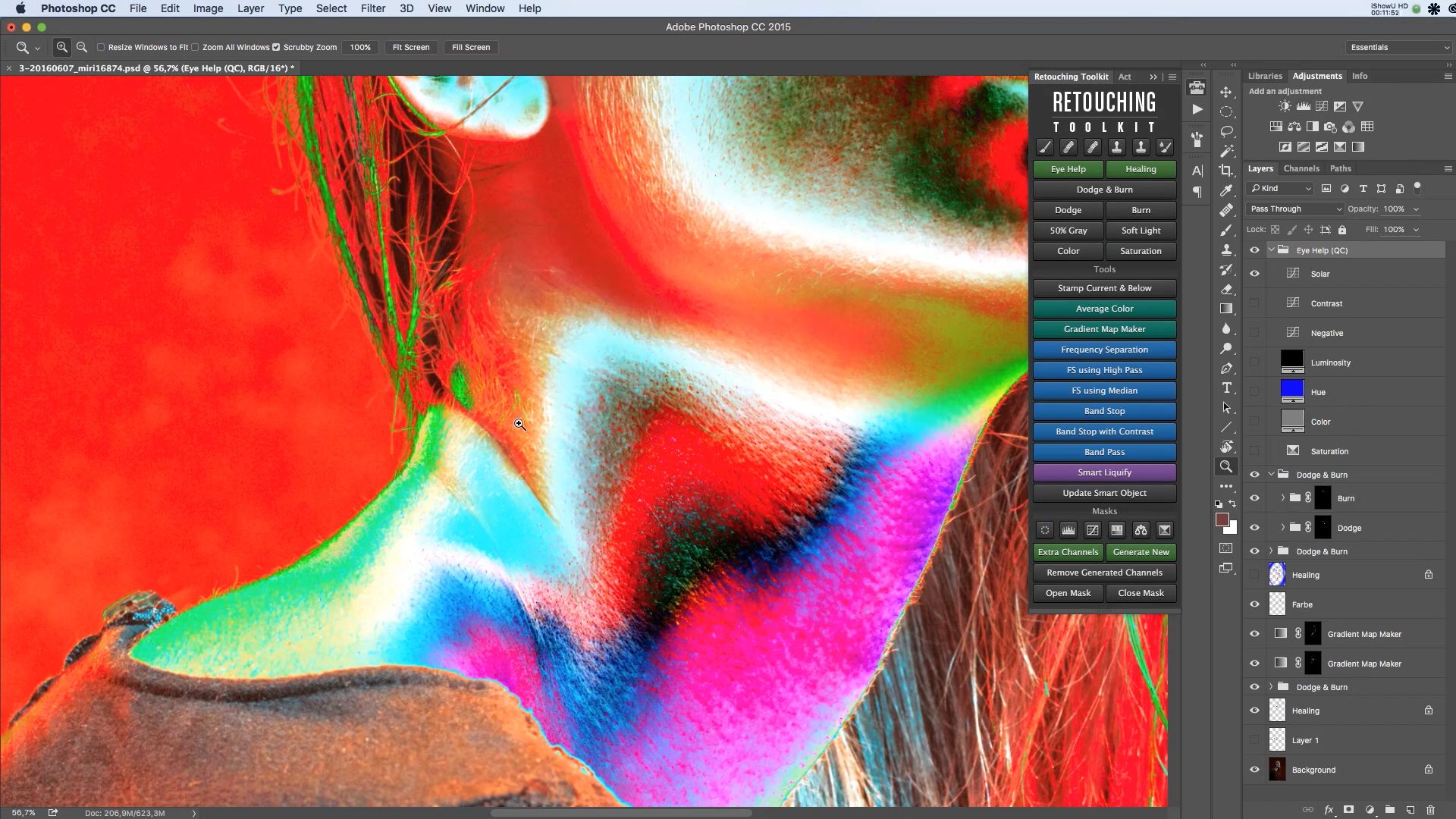1456x819 pixels.
Task: Enable Zoom All Windows checkbox
Action: (x=195, y=47)
